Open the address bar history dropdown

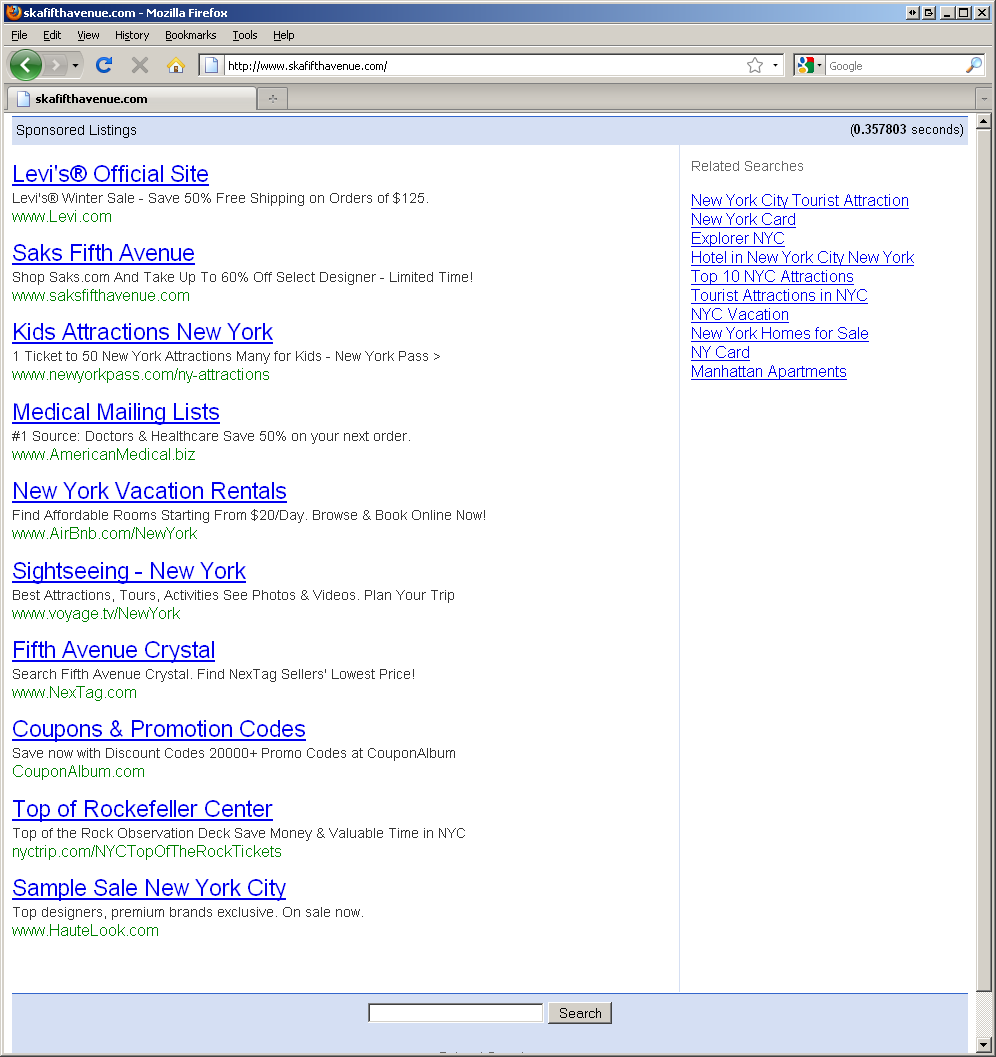775,65
